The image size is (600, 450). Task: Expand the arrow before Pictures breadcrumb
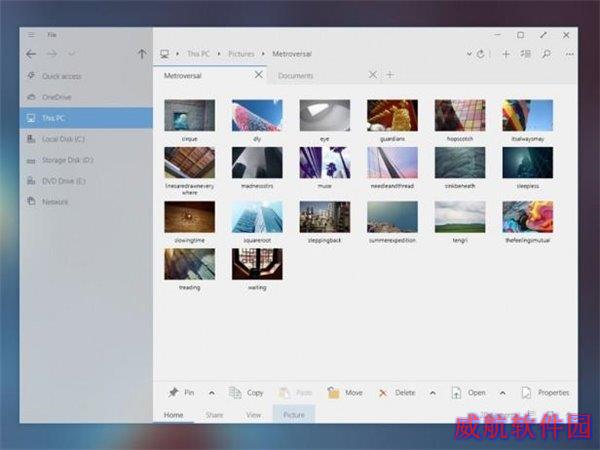pos(219,54)
